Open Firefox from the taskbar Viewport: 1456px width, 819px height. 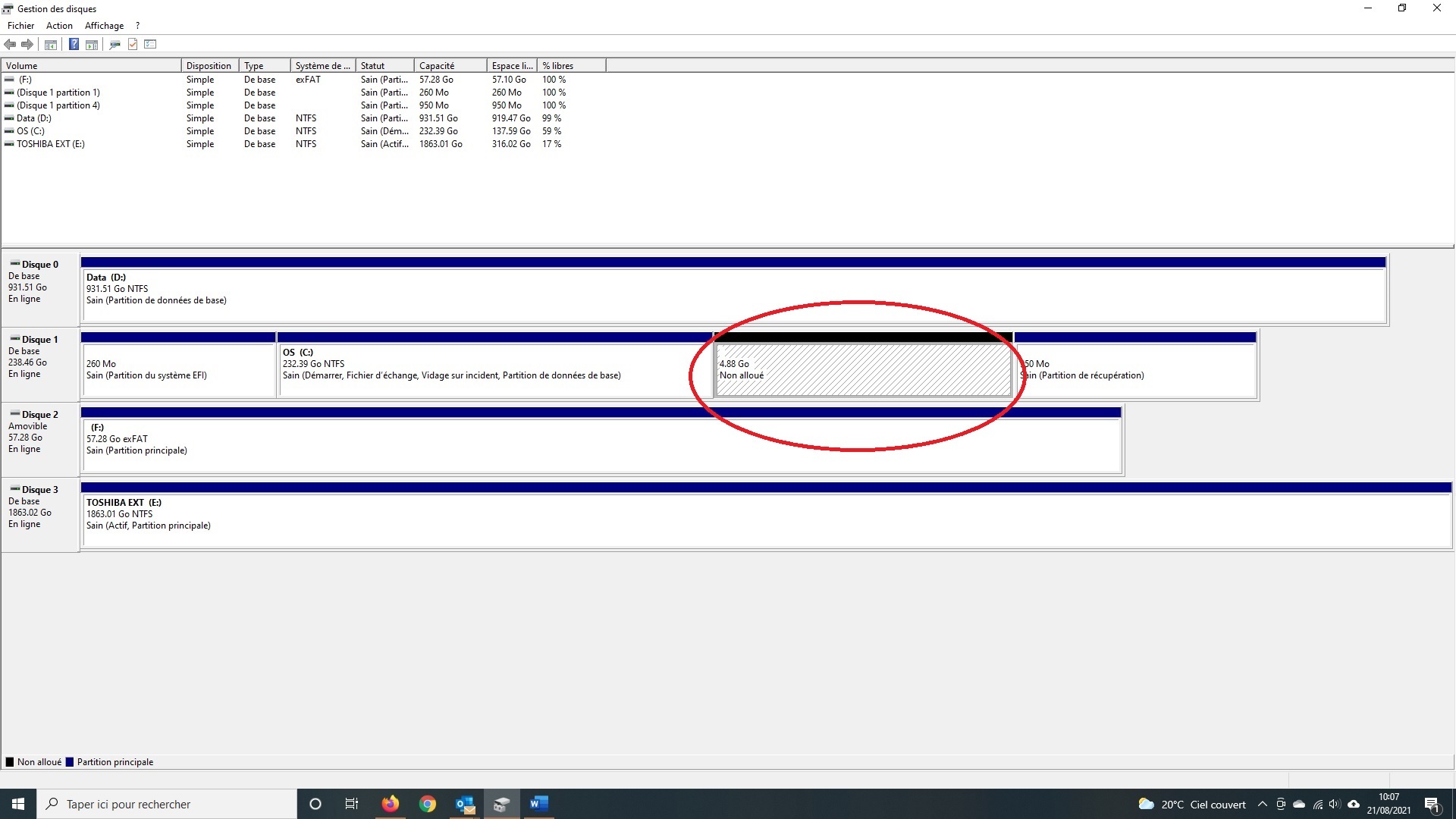(x=391, y=805)
